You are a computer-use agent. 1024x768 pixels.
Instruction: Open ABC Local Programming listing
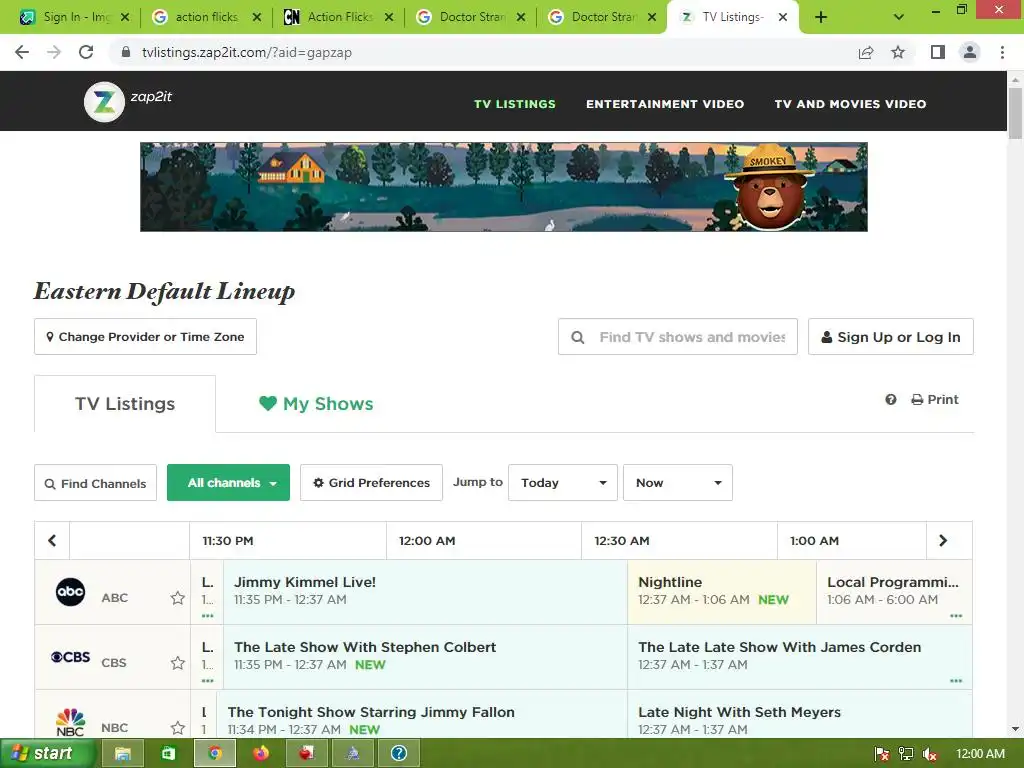click(894, 592)
